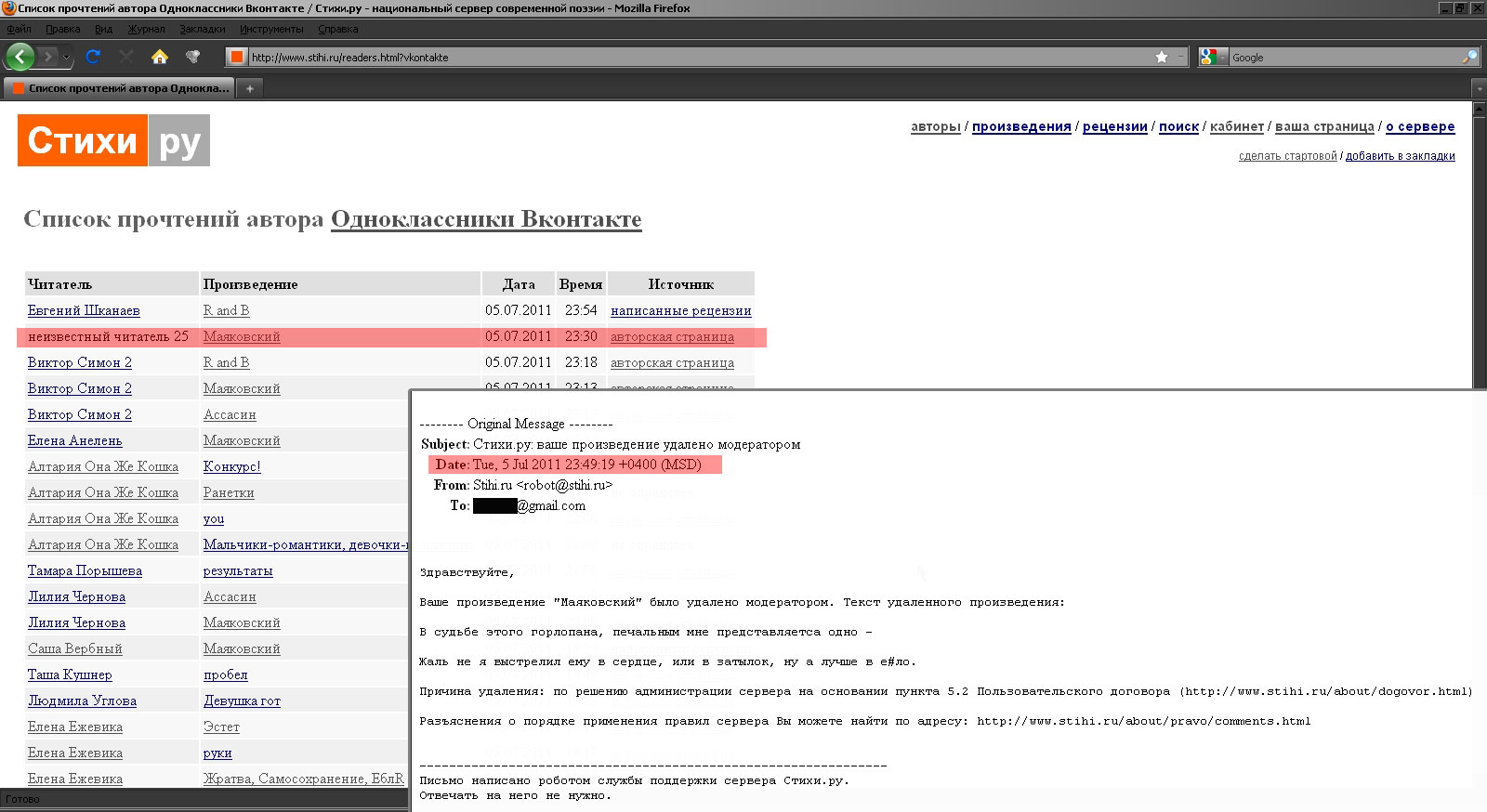Open the Конкурс! work link
The image size is (1487, 812).
232,466
